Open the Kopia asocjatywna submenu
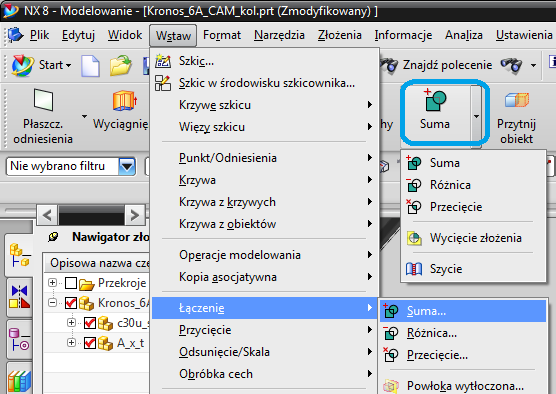Image resolution: width=556 pixels, height=394 pixels. pos(265,277)
